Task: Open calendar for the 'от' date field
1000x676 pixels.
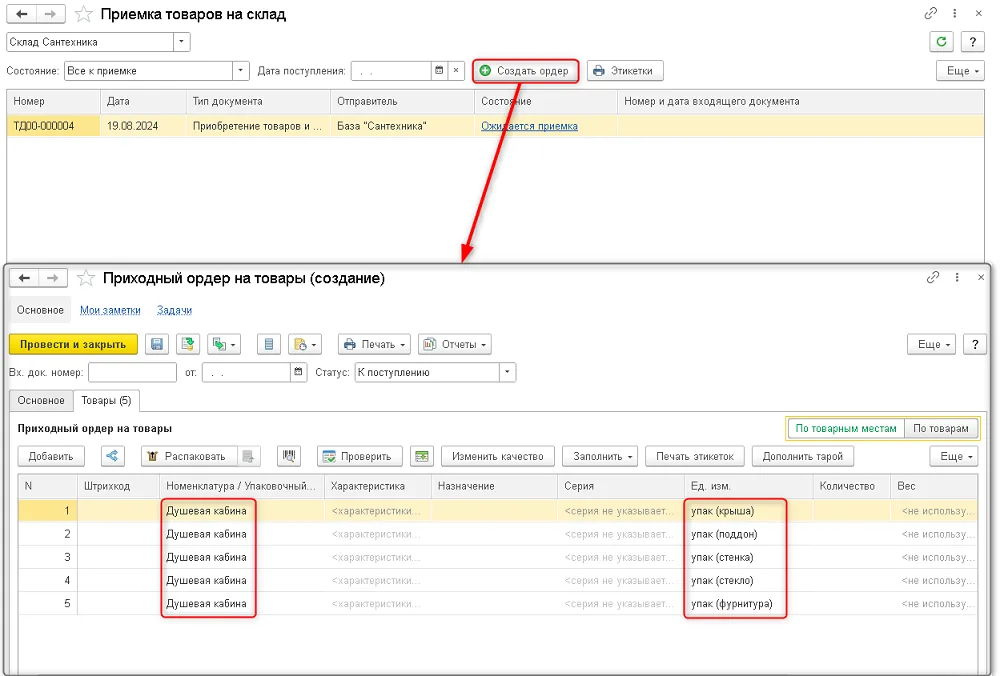Action: tap(298, 372)
